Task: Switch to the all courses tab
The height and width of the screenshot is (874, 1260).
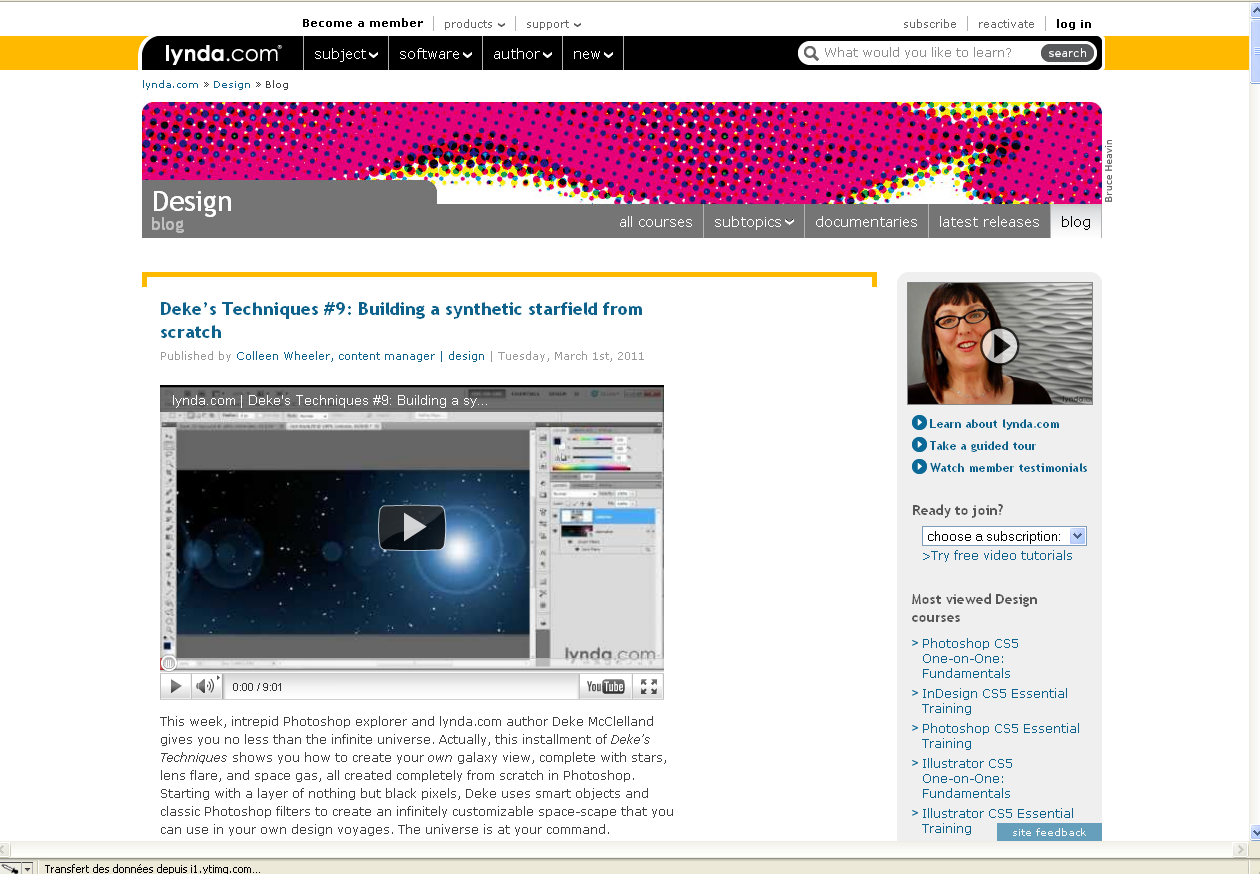Action: 656,222
